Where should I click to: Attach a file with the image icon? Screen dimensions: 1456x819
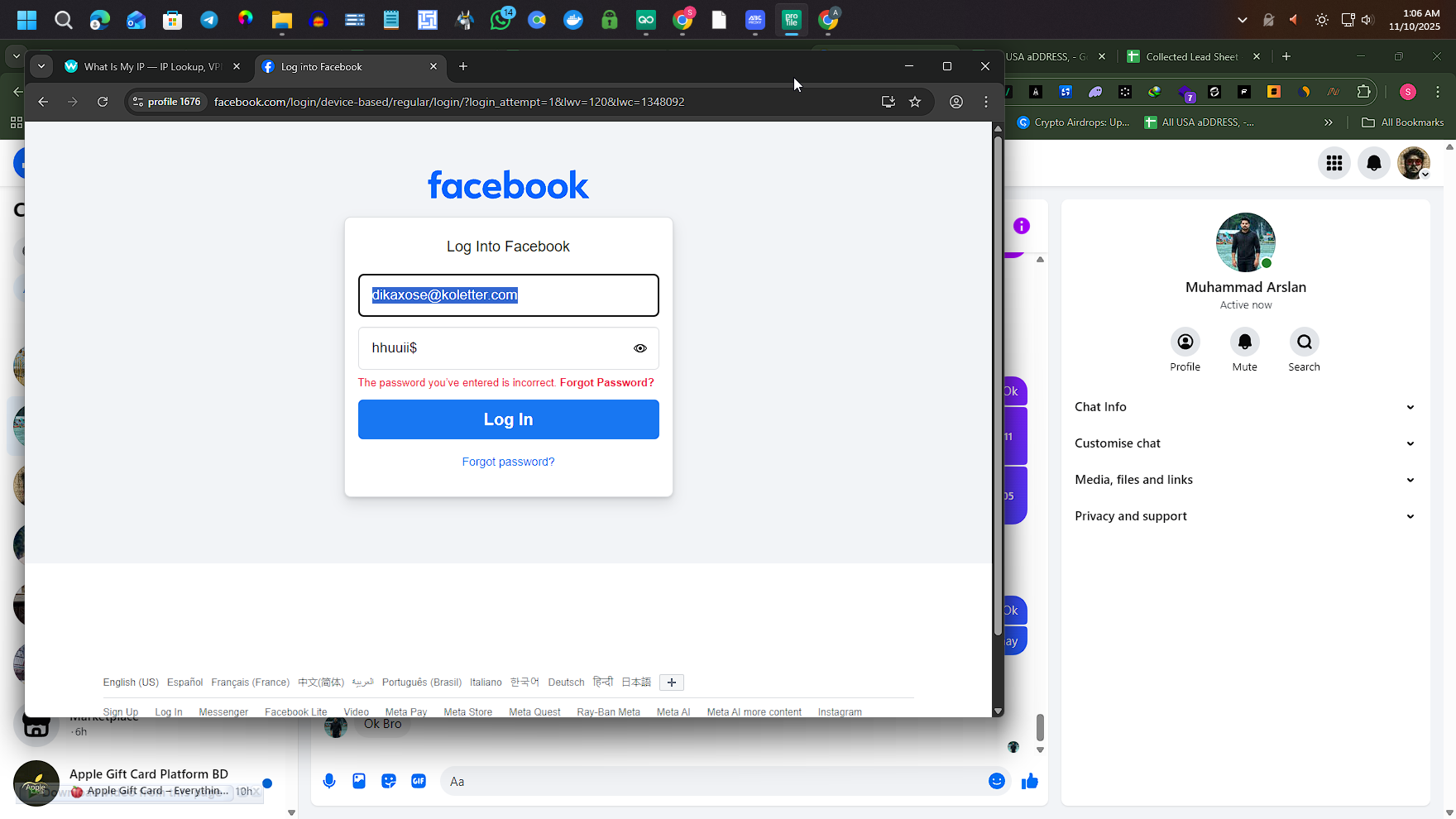coord(359,781)
